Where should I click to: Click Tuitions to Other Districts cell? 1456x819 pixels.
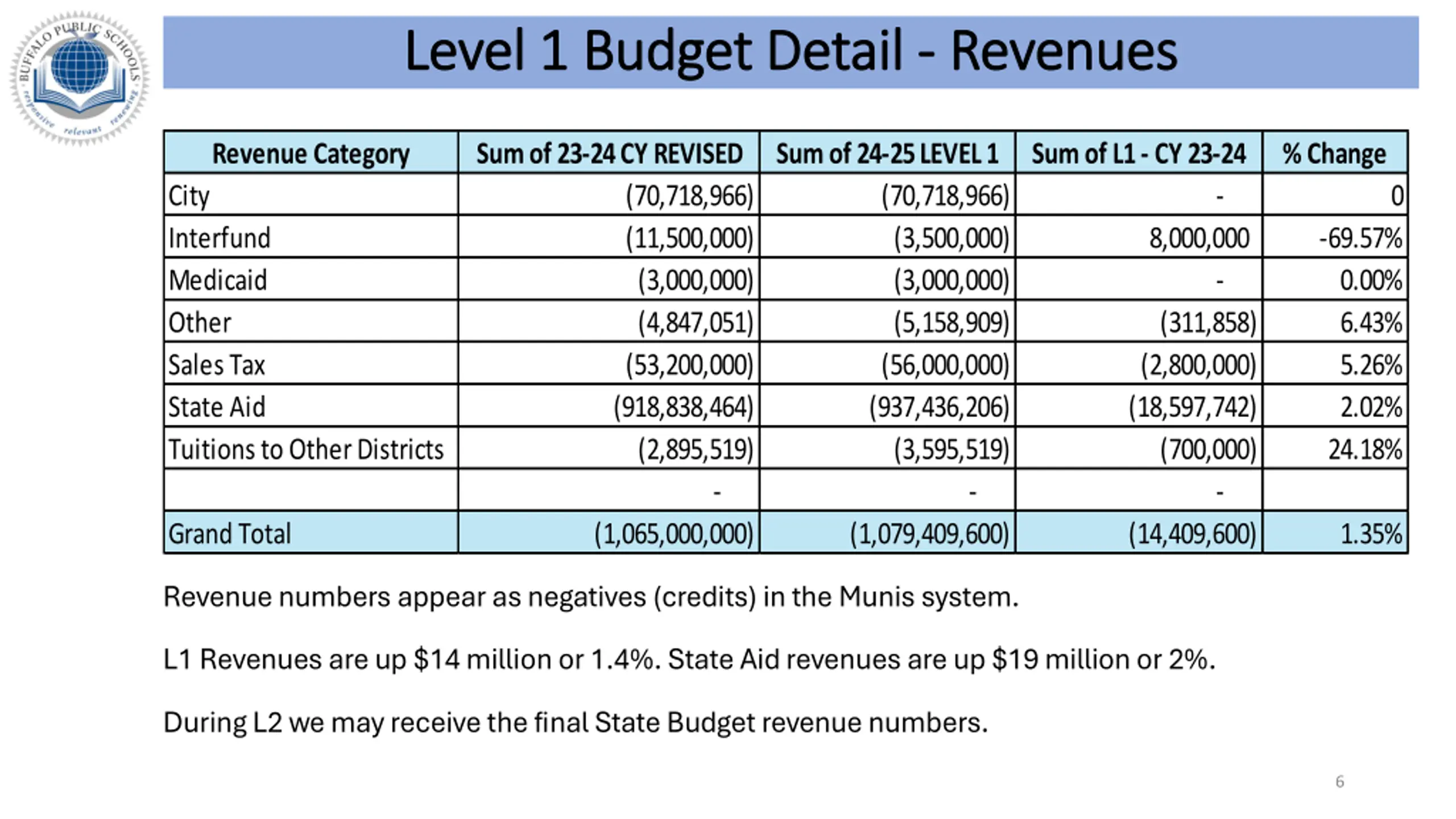point(306,449)
